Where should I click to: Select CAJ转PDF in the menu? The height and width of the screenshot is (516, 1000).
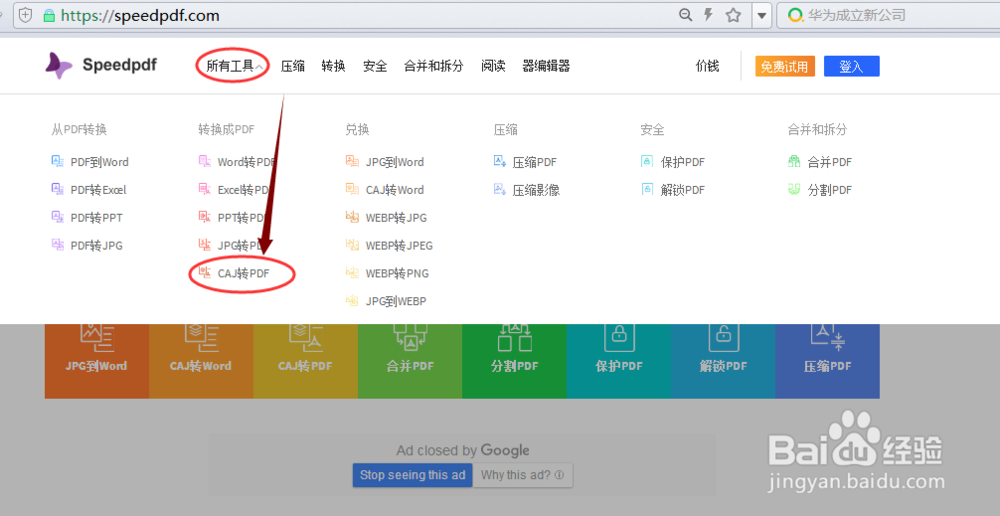tap(243, 274)
